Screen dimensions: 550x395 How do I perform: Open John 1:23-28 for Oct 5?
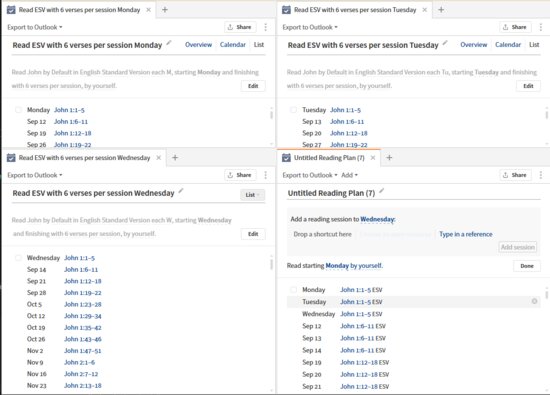(83, 304)
